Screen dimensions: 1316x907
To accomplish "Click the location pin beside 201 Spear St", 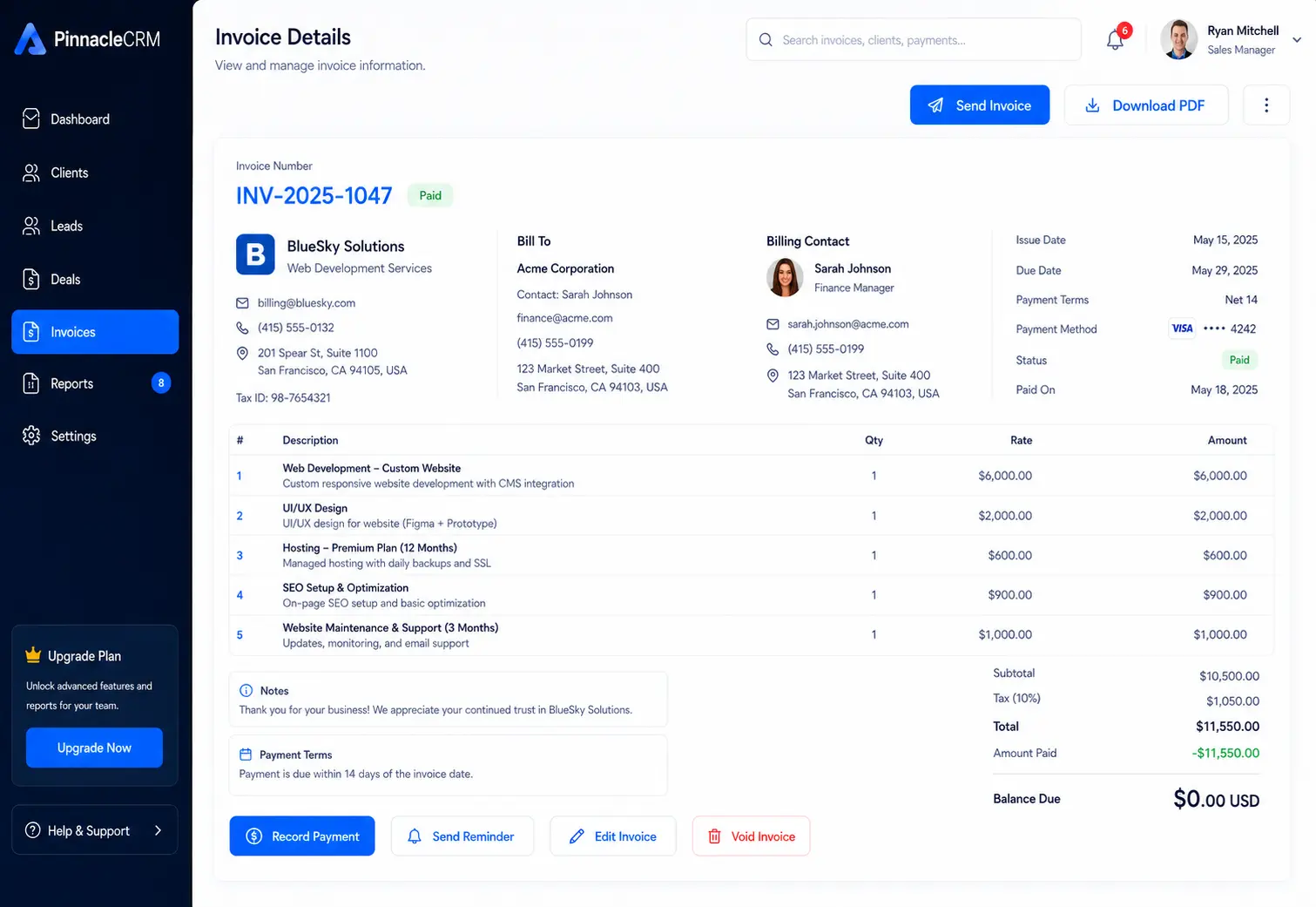I will [x=242, y=353].
